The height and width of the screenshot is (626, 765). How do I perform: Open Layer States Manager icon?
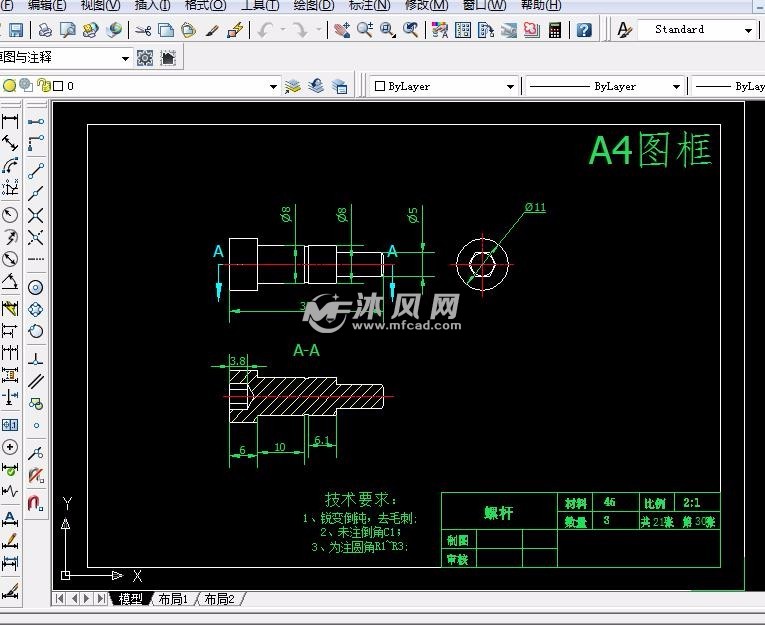click(x=340, y=86)
